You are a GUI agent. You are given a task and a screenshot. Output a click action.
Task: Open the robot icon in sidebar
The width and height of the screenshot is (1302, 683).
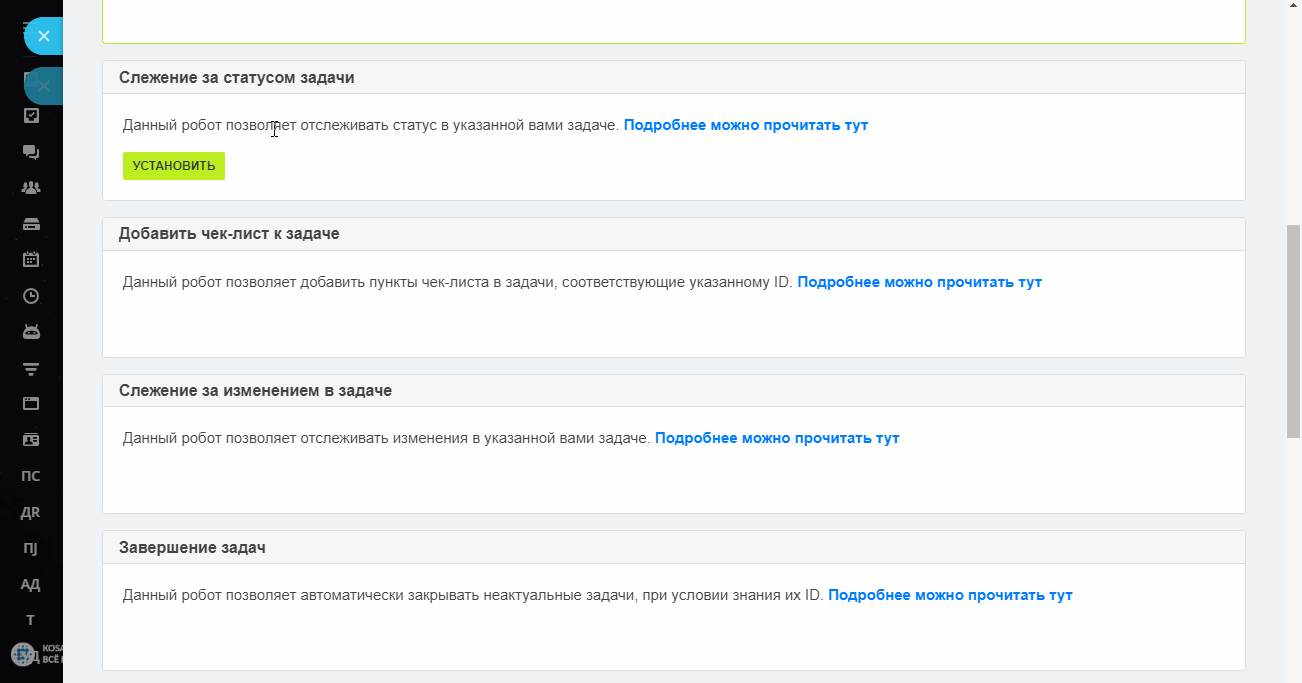tap(31, 332)
